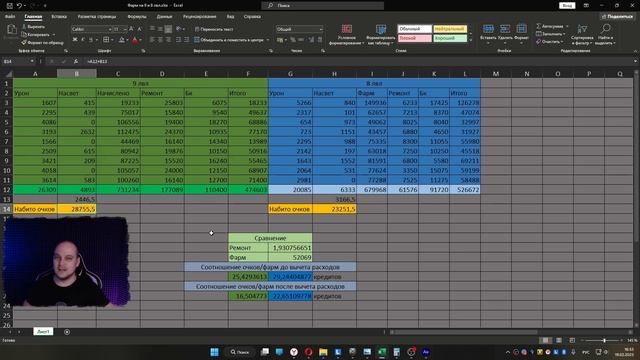Open the Clear (Очистить) dropdown
The image size is (640, 360).
[549, 42]
